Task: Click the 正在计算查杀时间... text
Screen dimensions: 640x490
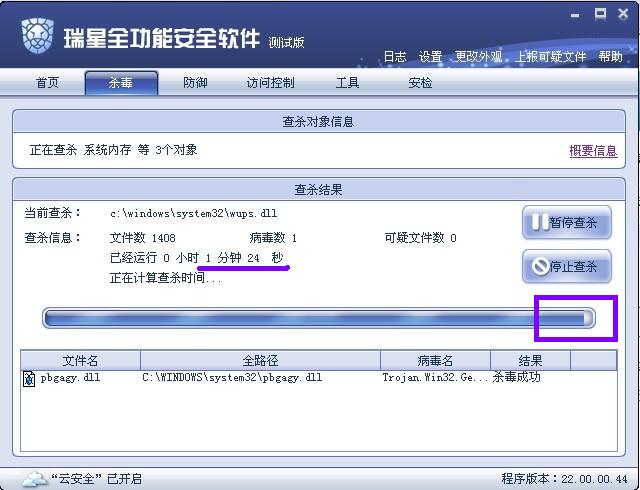Action: (166, 278)
